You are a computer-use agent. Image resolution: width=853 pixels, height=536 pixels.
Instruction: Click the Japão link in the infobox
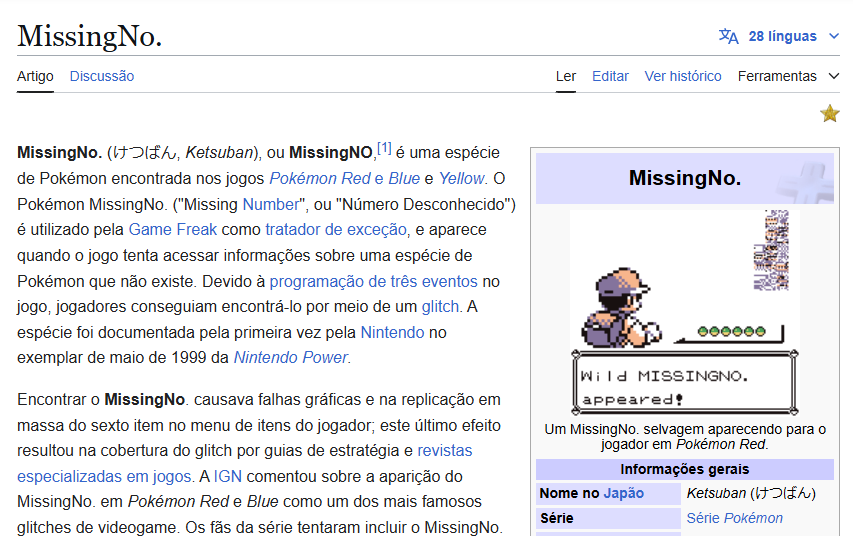tap(623, 493)
